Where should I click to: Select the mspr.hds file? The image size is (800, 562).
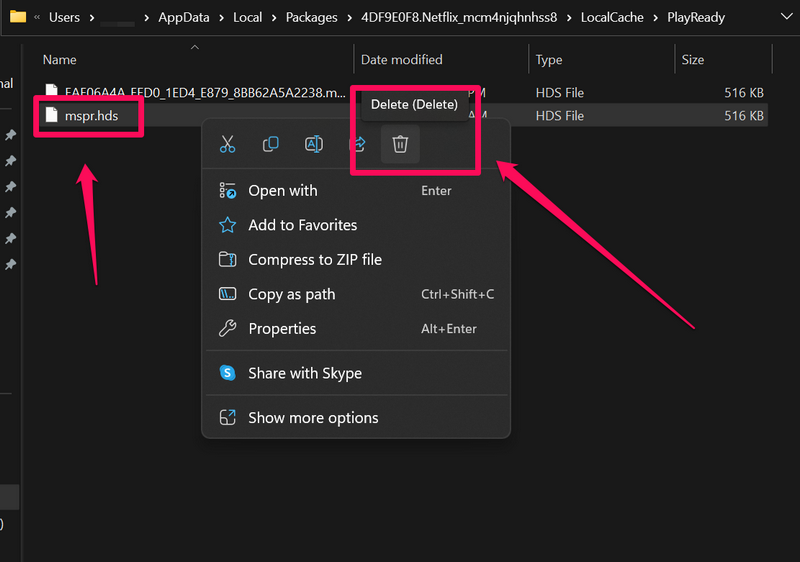[x=91, y=116]
